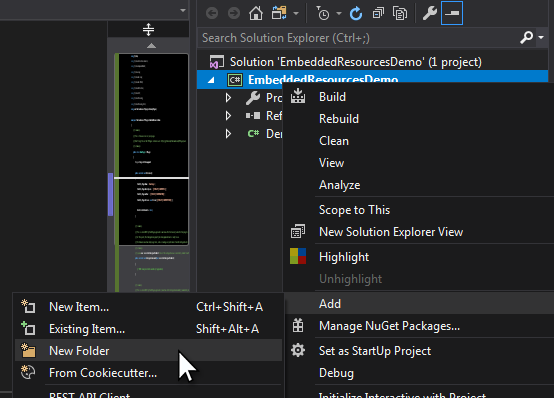Click the New Folder icon
This screenshot has width=554, height=398.
pyautogui.click(x=28, y=350)
